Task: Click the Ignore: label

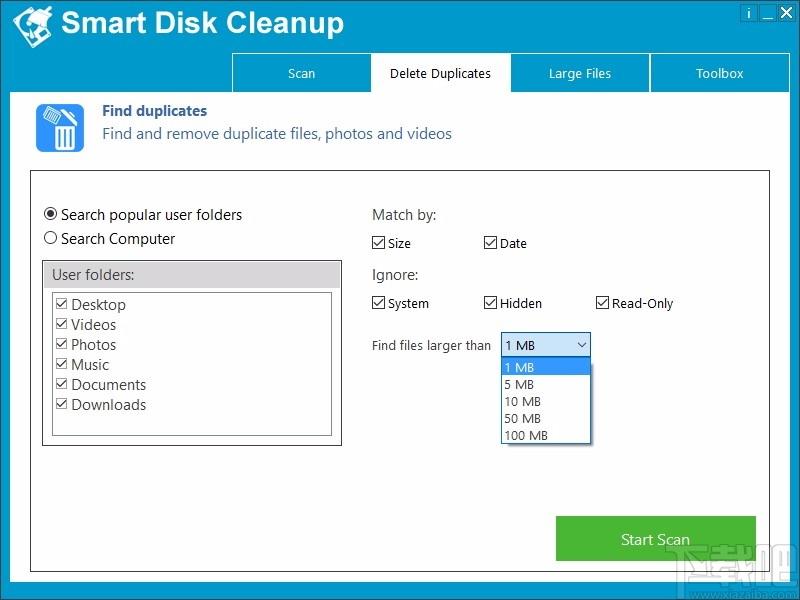Action: click(395, 275)
